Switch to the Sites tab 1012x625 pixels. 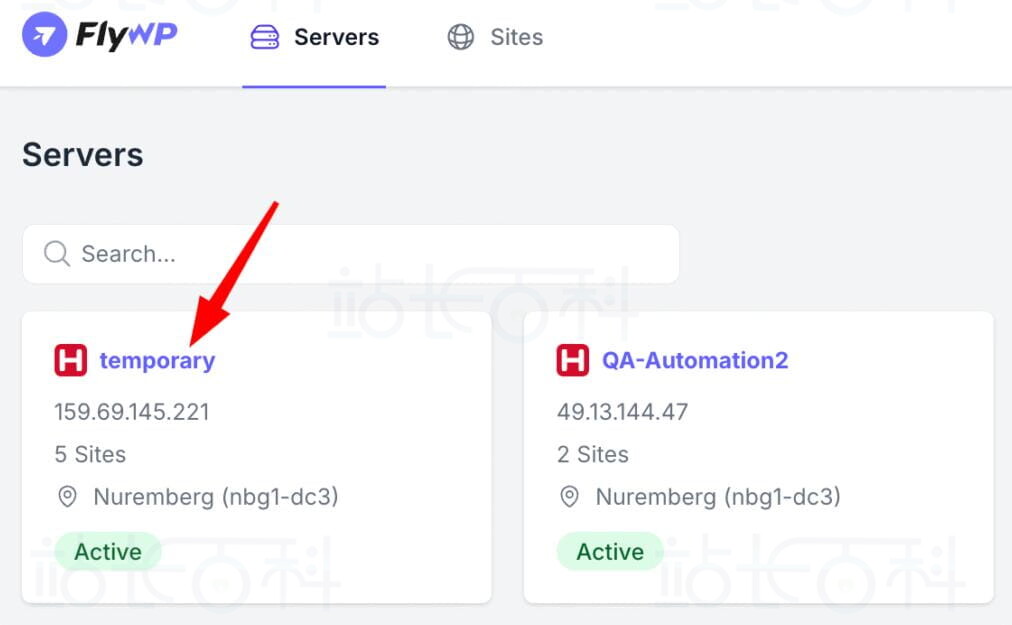(495, 37)
